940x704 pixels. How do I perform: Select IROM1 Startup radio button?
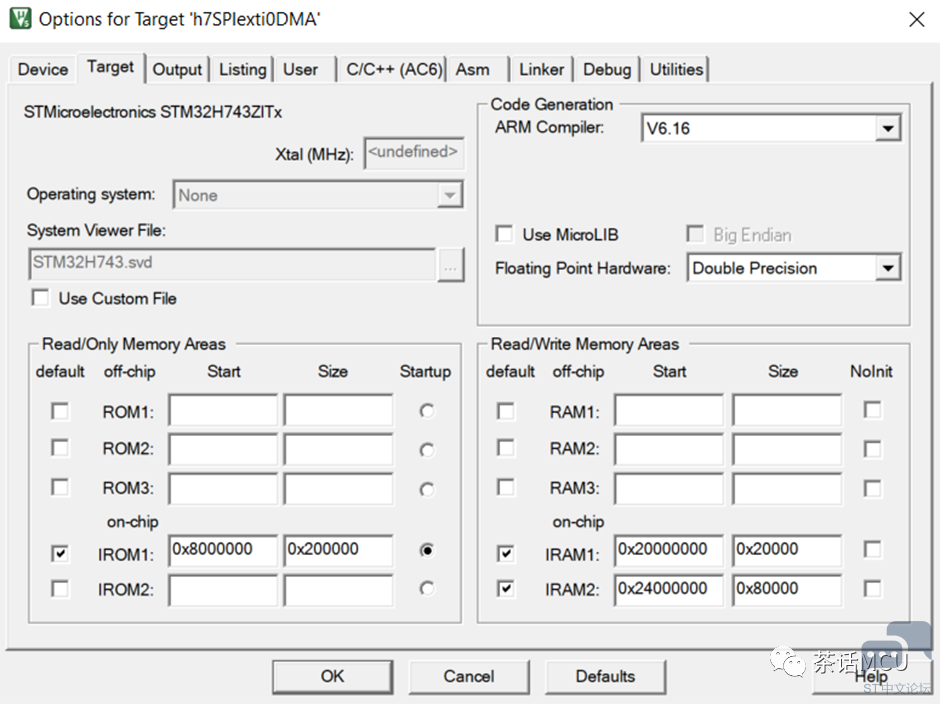pyautogui.click(x=427, y=550)
